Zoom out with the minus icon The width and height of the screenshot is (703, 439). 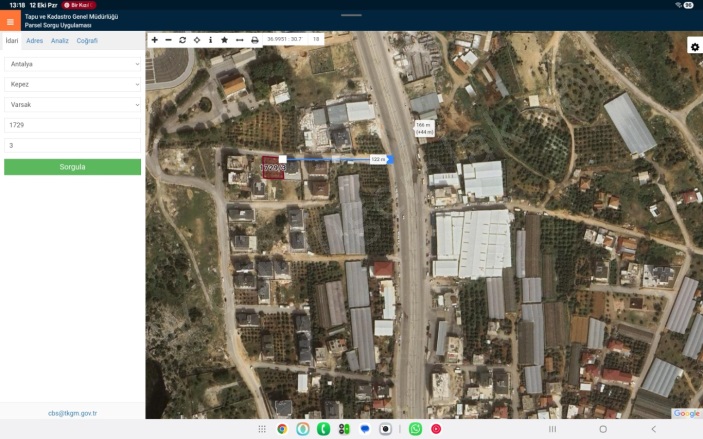168,40
